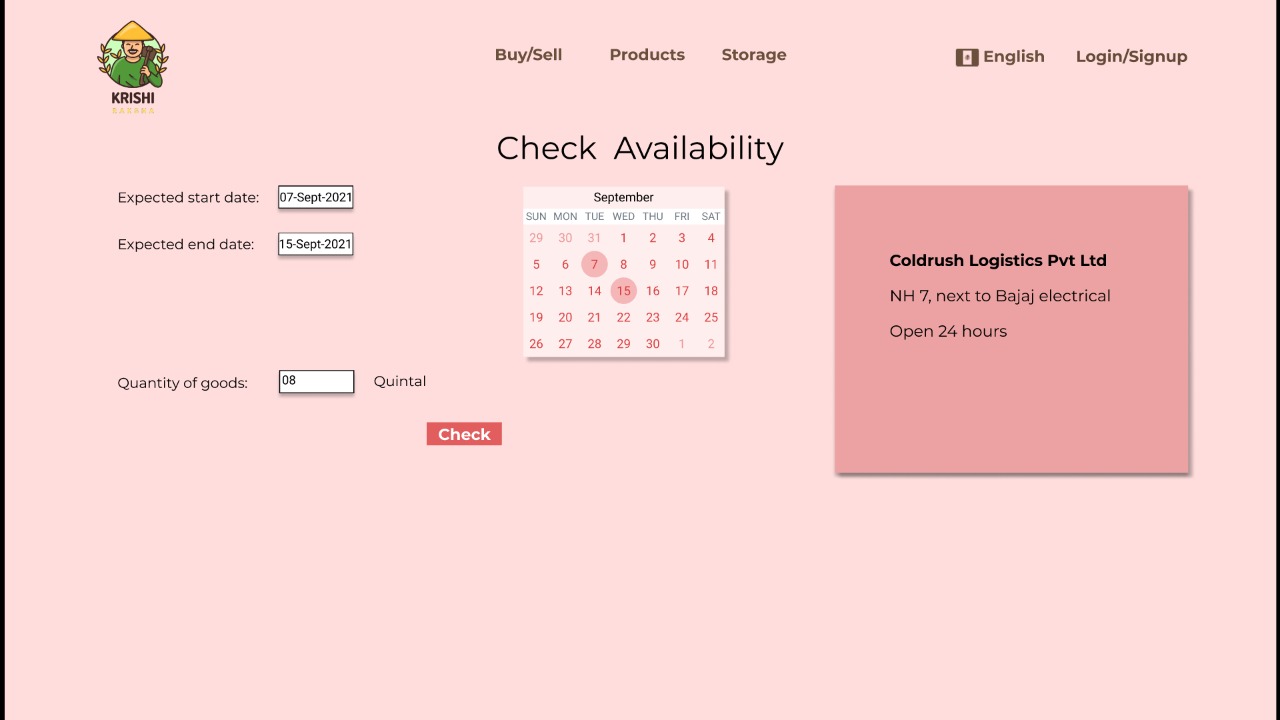Click the Check Availability heading
Viewport: 1280px width, 720px height.
tap(640, 148)
